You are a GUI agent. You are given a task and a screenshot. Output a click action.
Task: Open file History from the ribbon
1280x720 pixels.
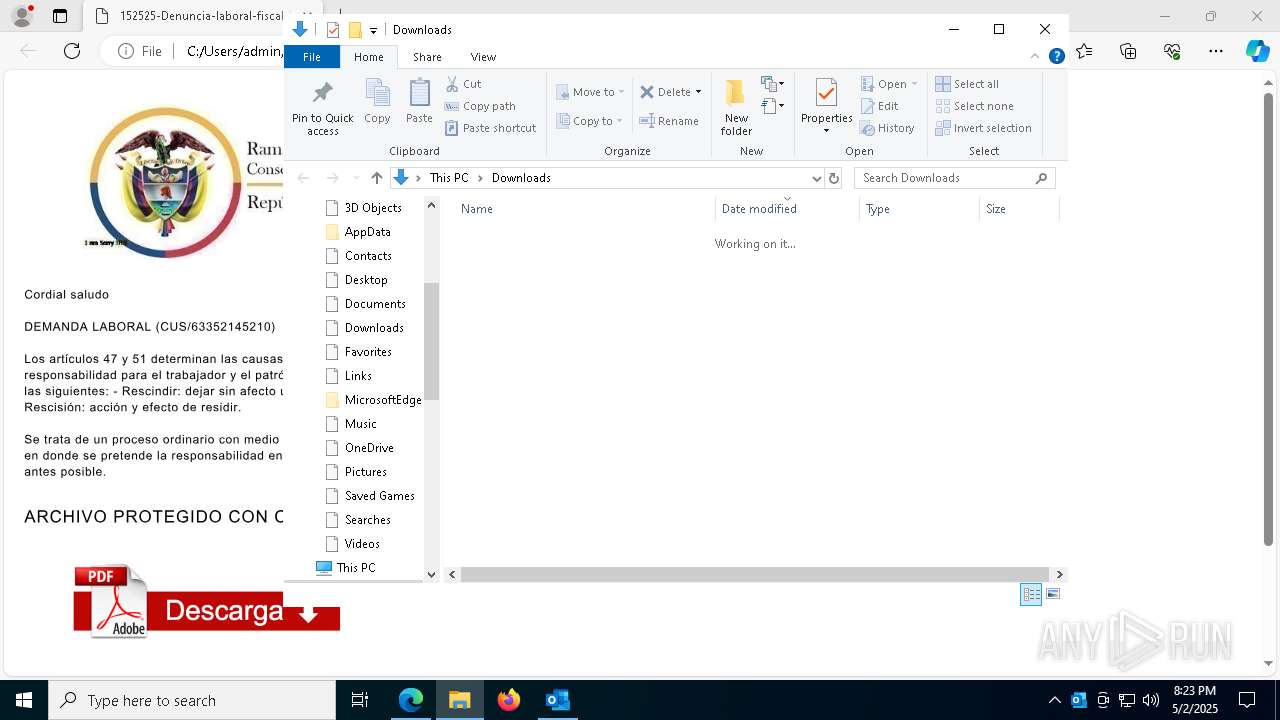(x=887, y=128)
